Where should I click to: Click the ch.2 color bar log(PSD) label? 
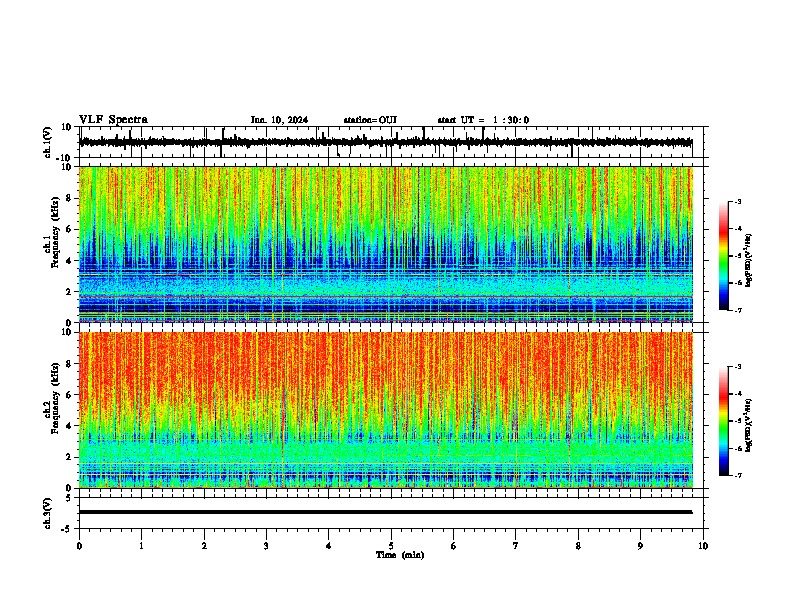[749, 426]
